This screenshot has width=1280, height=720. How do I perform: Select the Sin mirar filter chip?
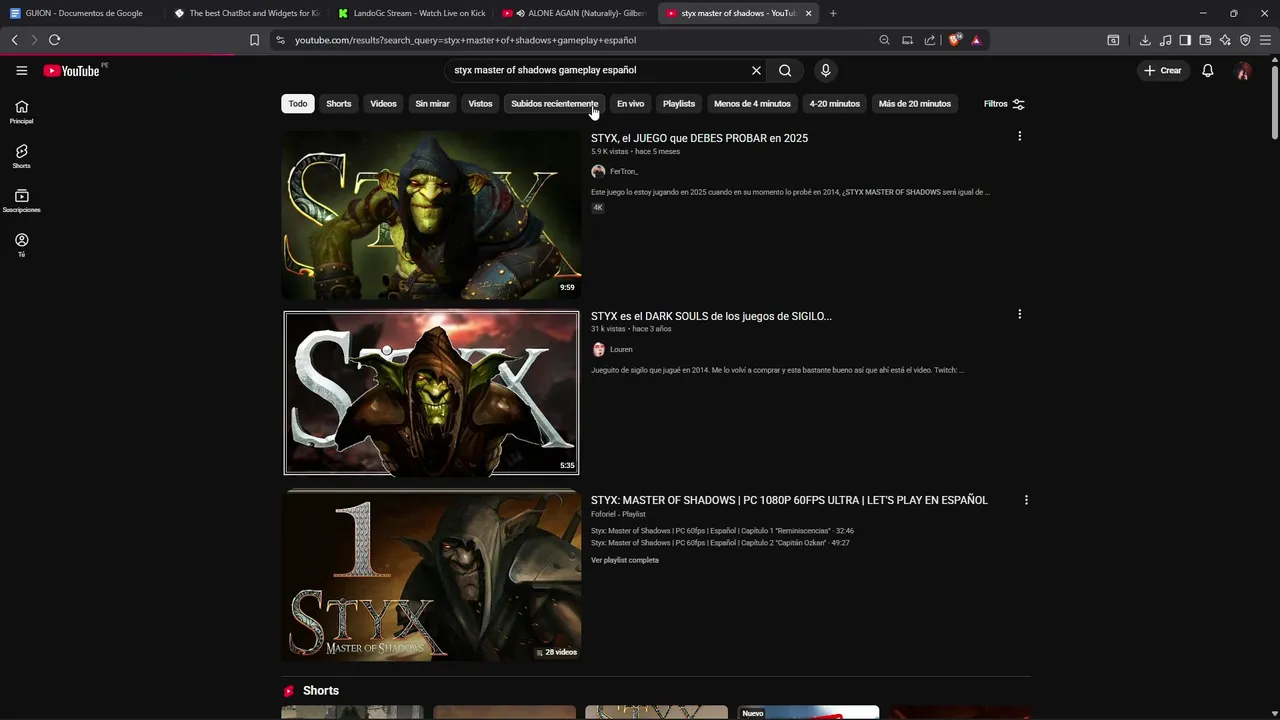tap(433, 104)
